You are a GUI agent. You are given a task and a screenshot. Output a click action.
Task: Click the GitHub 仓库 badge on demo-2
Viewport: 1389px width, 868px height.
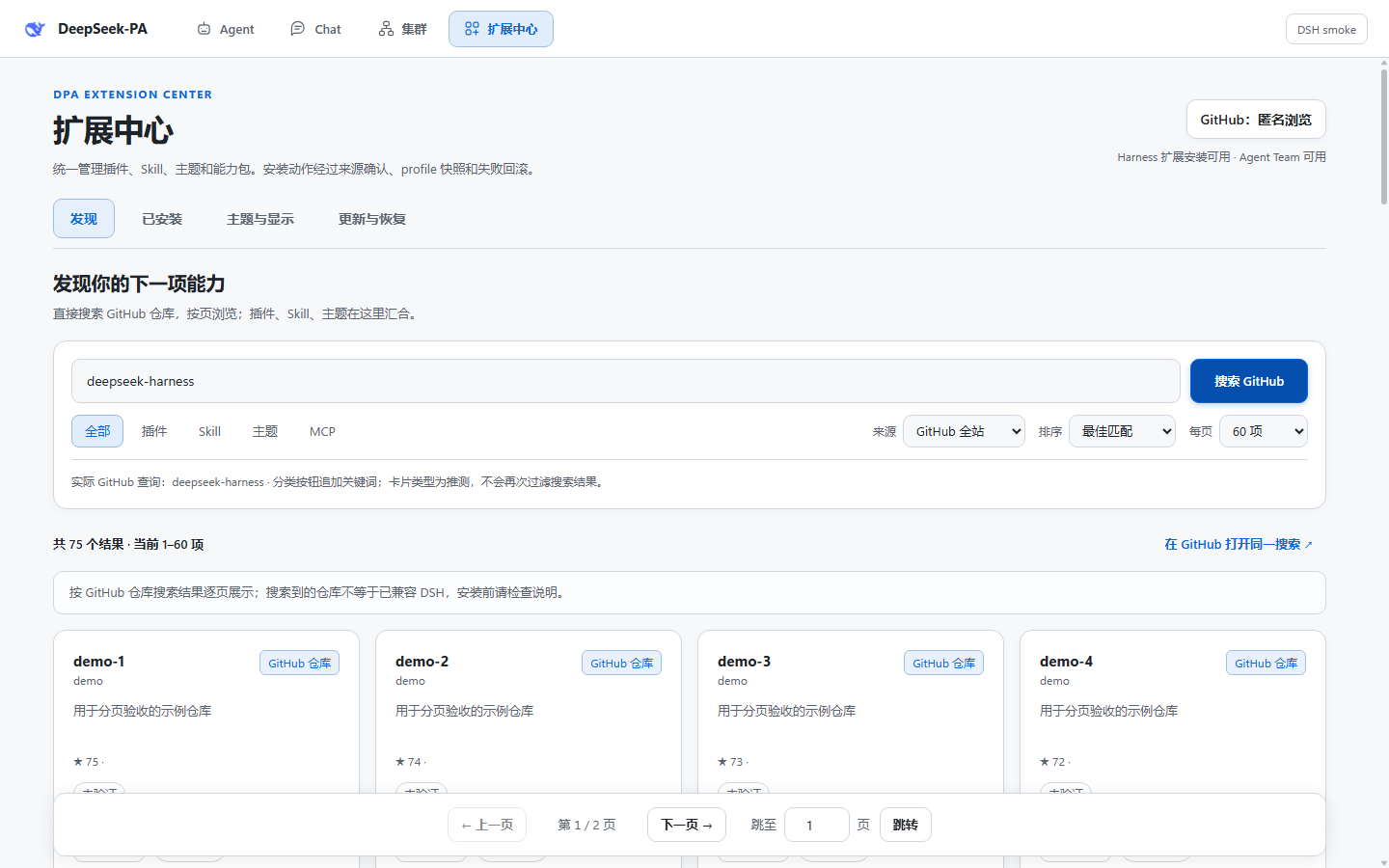tap(621, 663)
